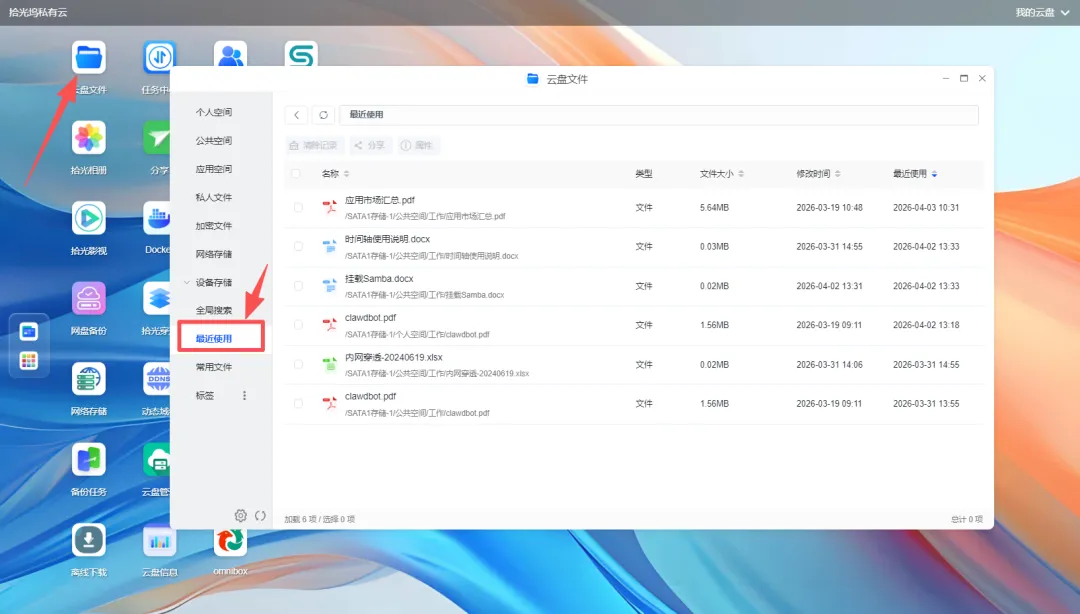Click the 2026-04-03 10:31 recent-use cell
Screen dimensions: 1080x614
(926, 207)
